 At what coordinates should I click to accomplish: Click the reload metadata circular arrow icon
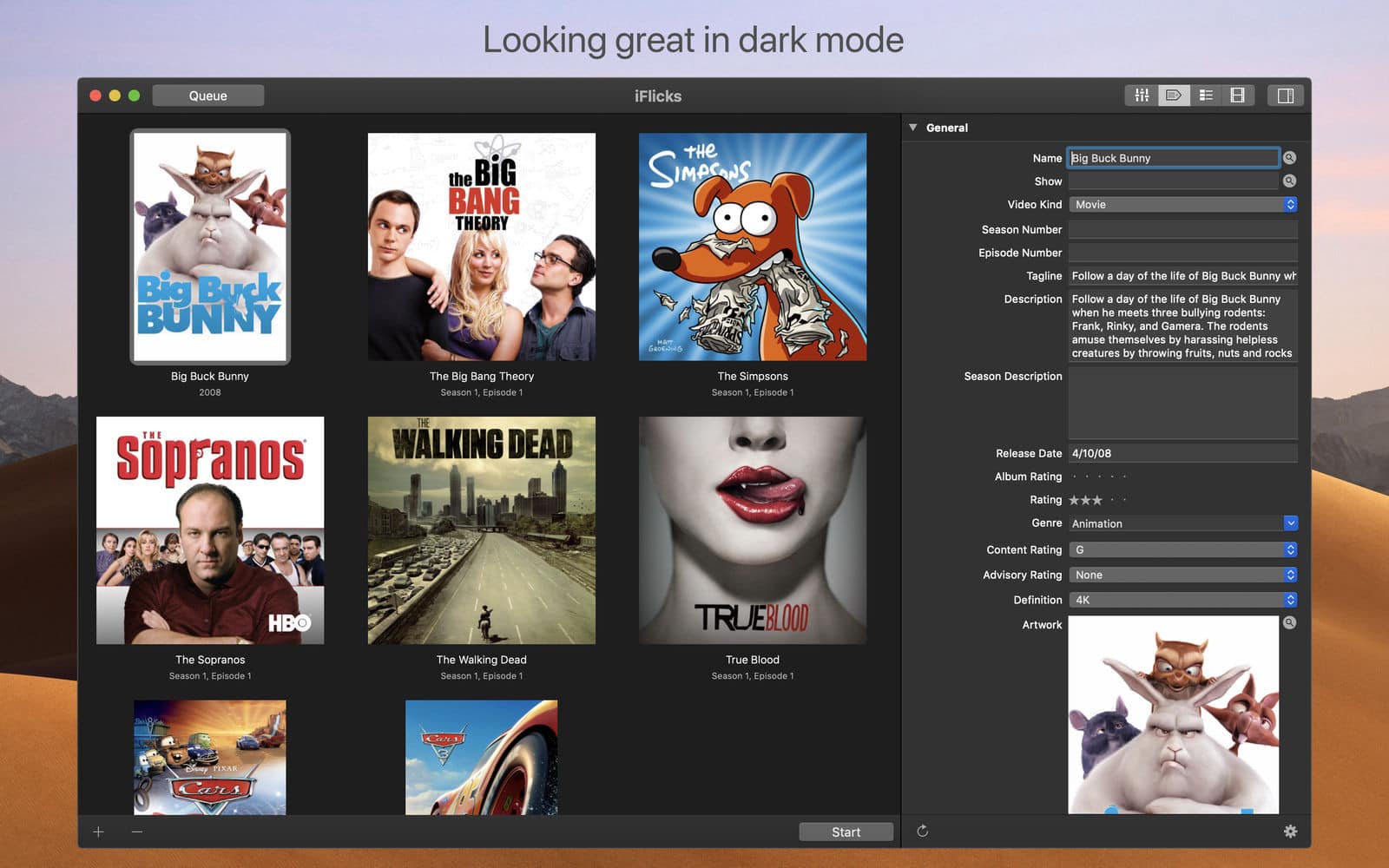pos(923,832)
